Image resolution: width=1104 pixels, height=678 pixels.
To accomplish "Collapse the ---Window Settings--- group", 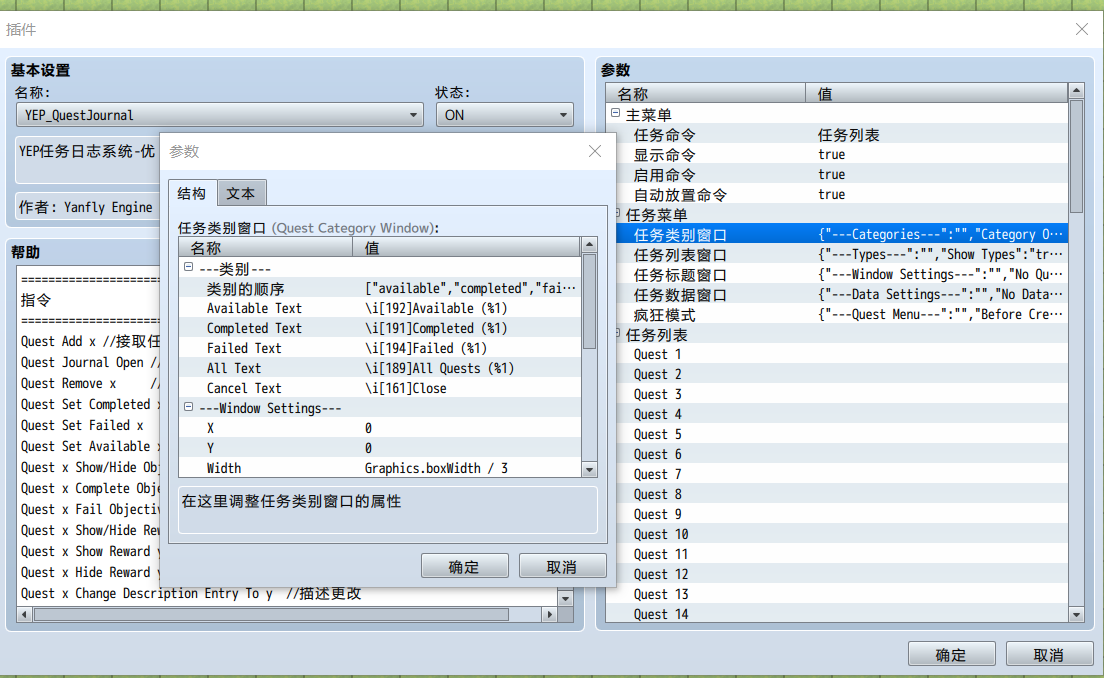I will point(189,407).
